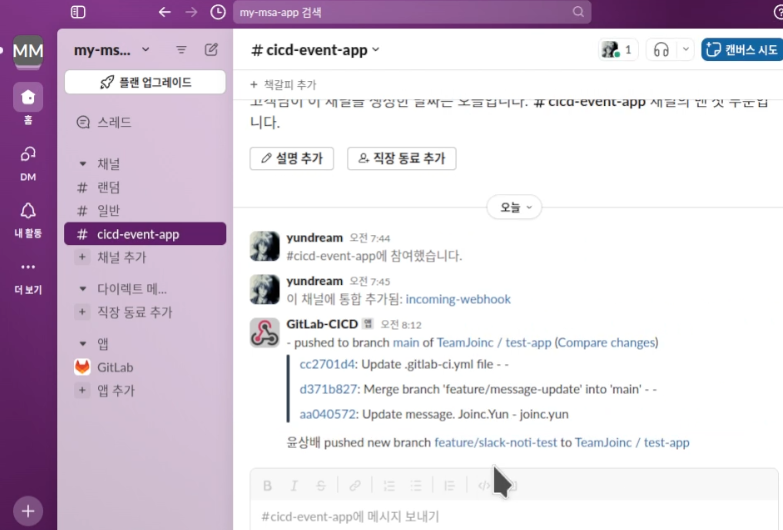Screen dimensions: 783x530
Task: Toggle bulleted list in composer
Action: click(x=416, y=485)
